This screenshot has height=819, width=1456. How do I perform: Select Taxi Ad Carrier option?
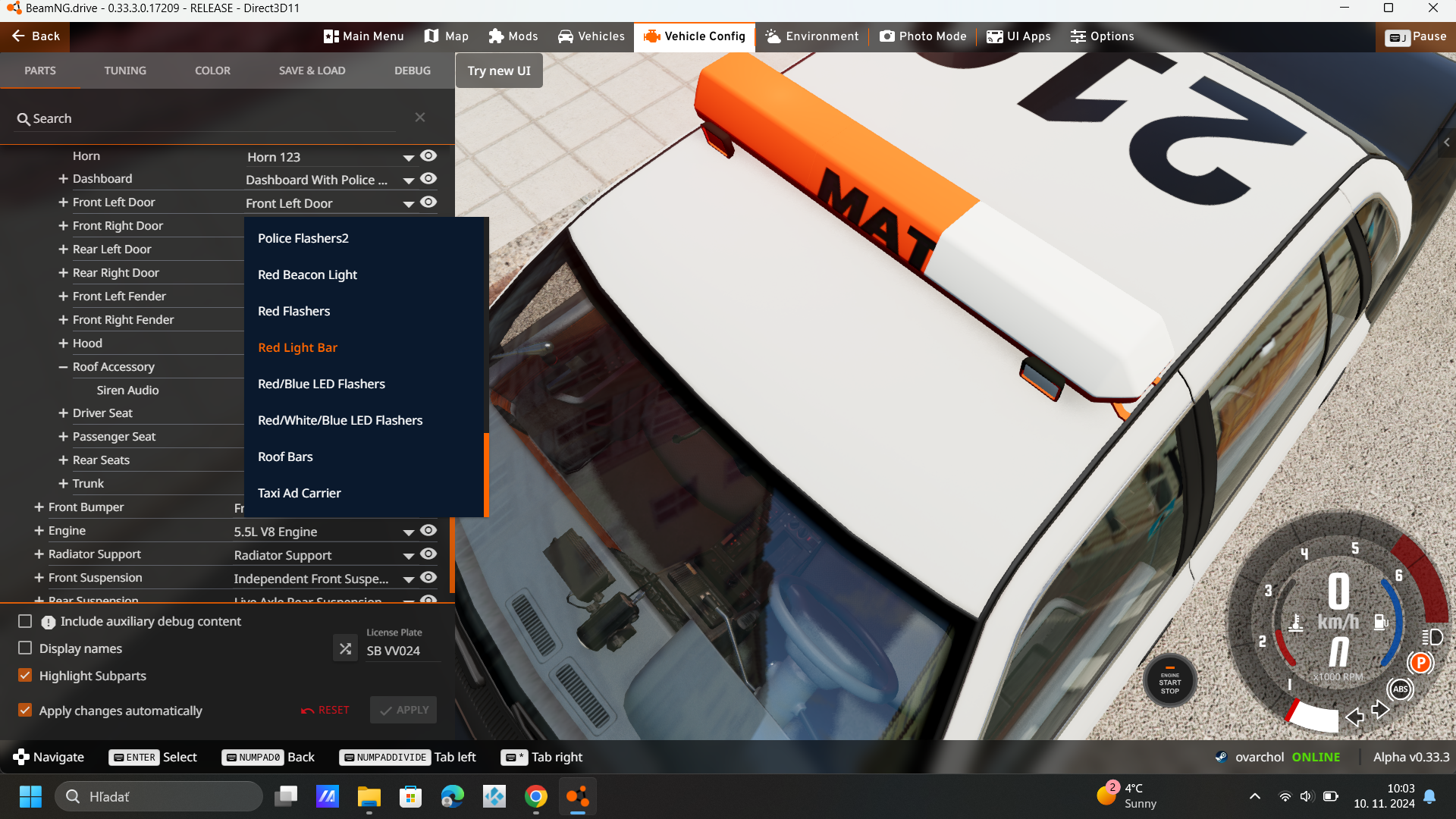(364, 493)
